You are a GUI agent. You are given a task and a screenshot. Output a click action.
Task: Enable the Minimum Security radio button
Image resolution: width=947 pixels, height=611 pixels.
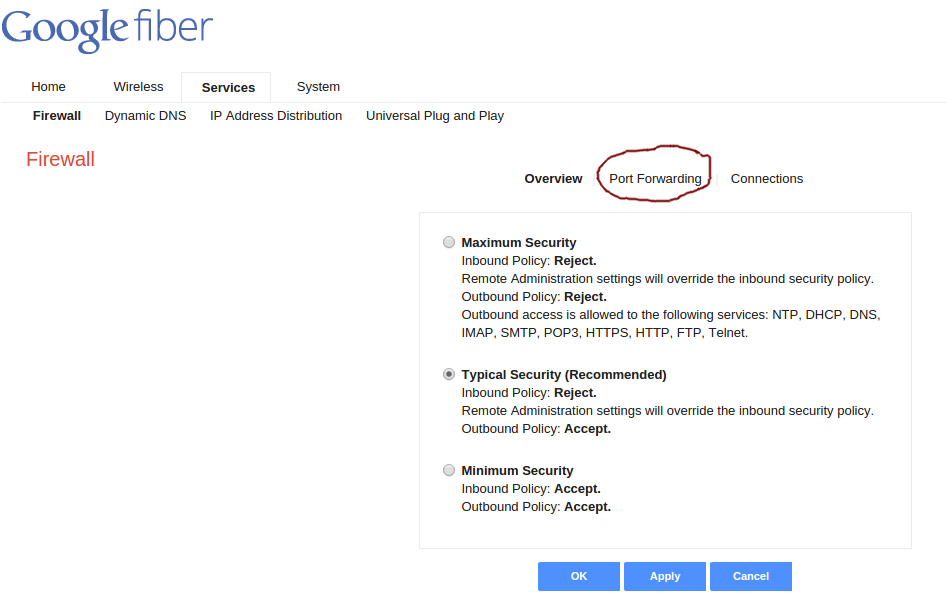pyautogui.click(x=449, y=470)
